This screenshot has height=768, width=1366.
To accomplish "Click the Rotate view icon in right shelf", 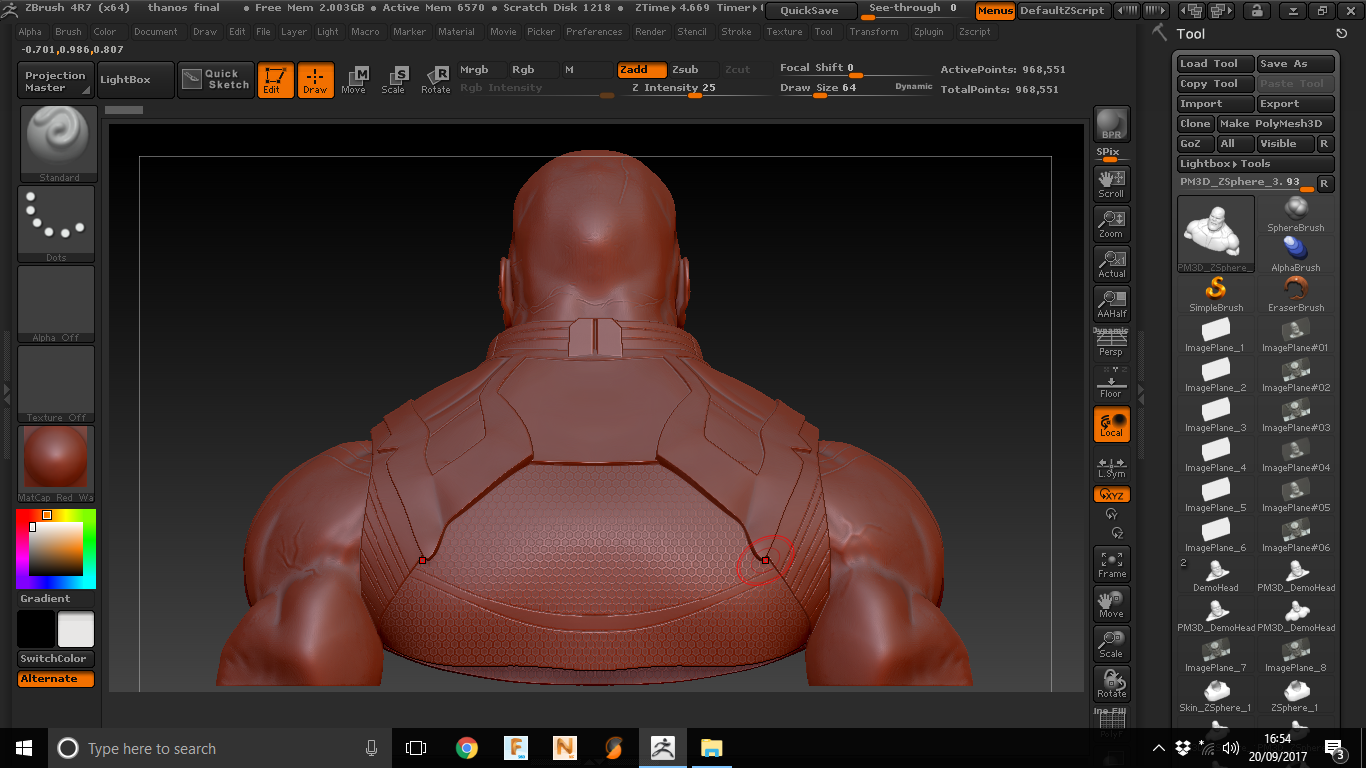I will coord(1111,683).
